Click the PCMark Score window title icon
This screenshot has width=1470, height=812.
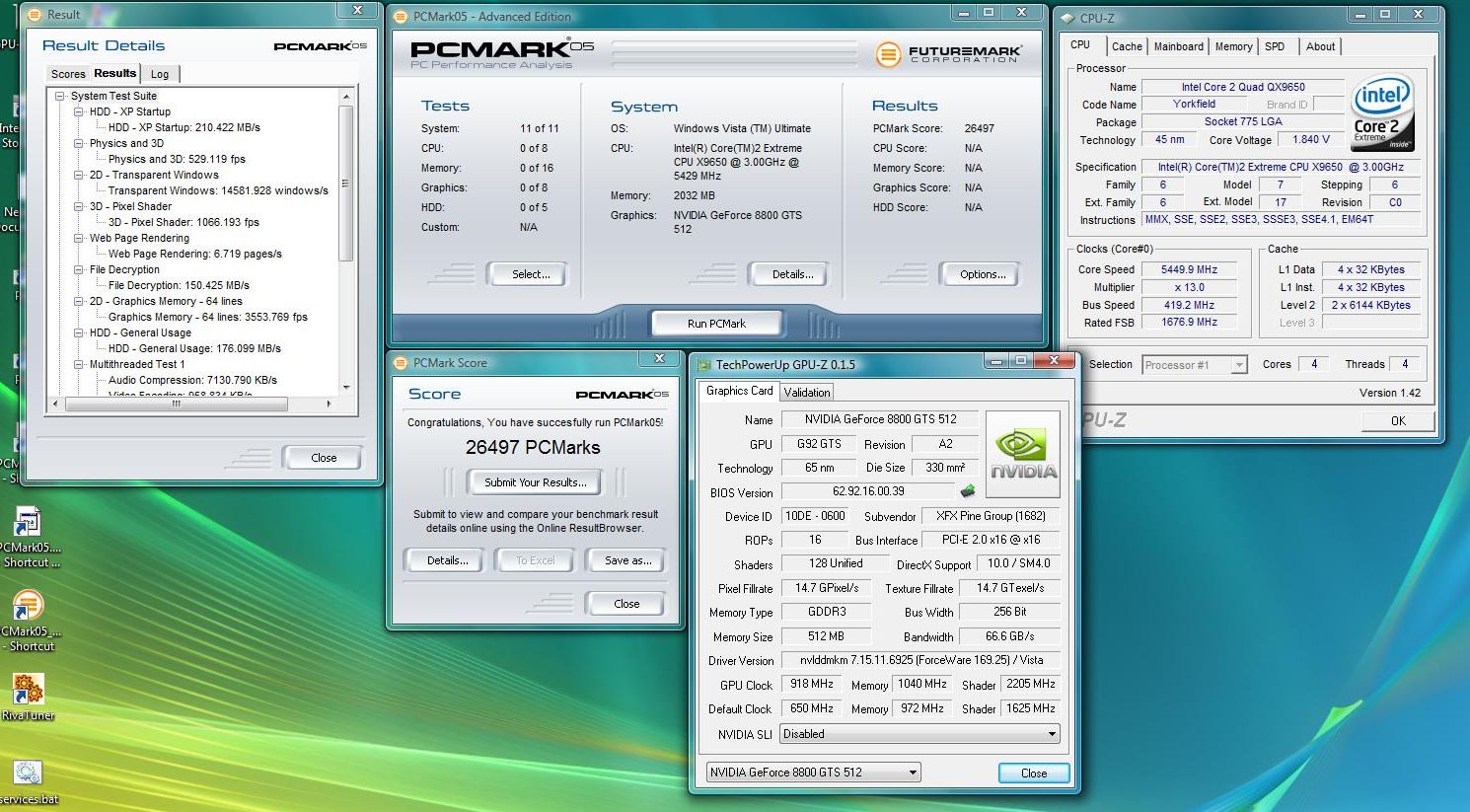point(401,363)
